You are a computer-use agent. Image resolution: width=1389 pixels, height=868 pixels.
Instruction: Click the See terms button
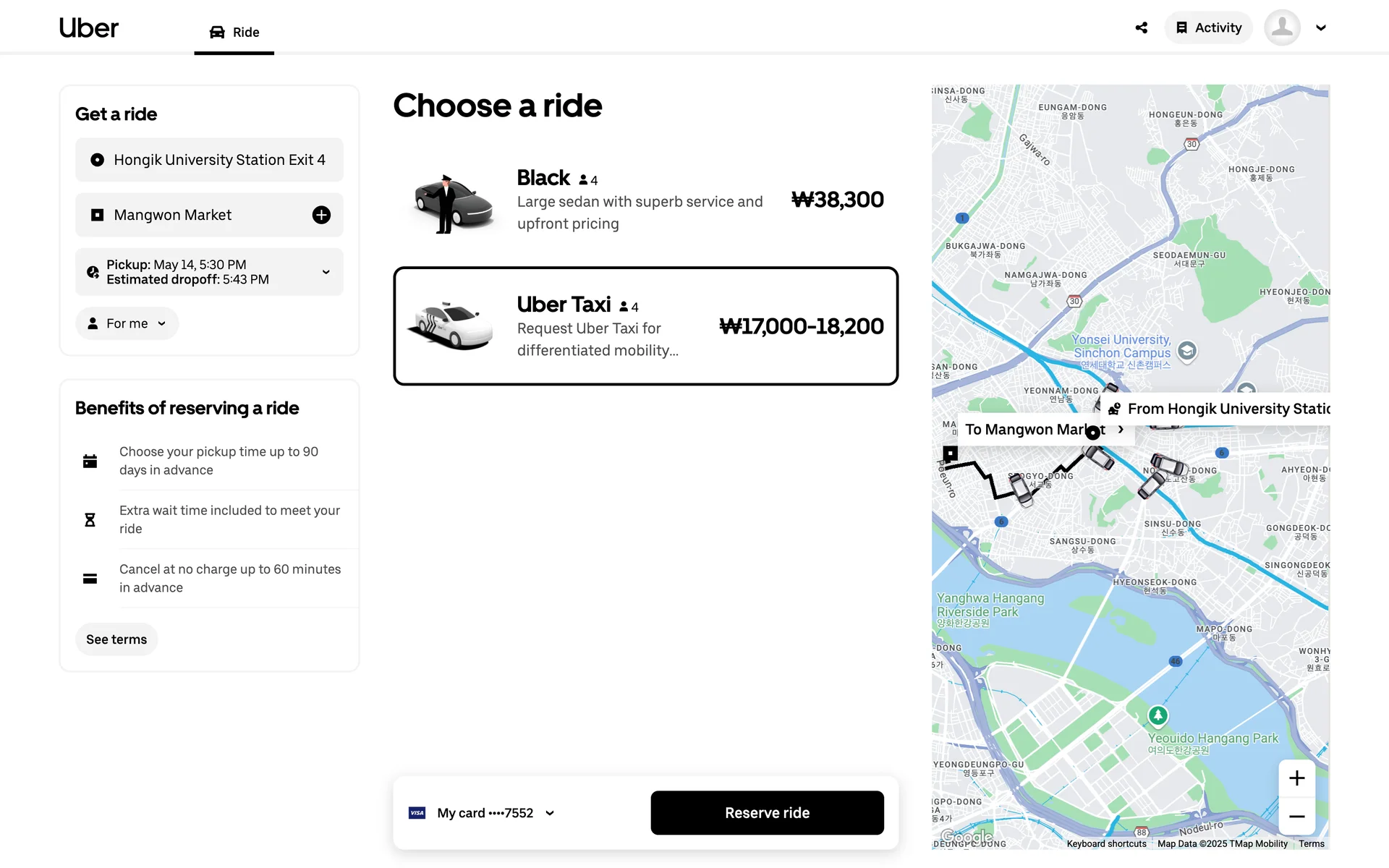click(x=116, y=639)
